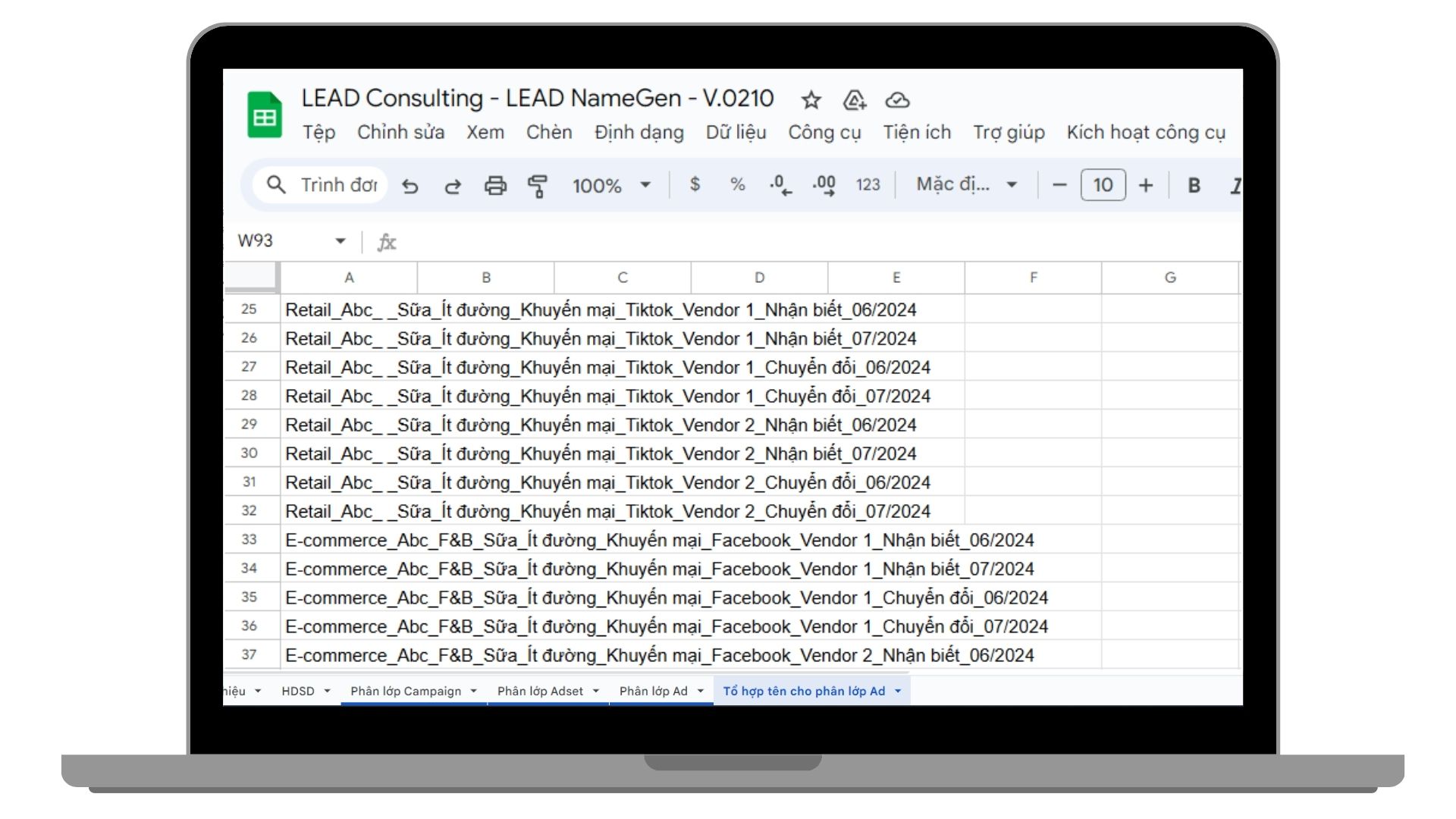Decrease font size with minus button
This screenshot has width=1456, height=819.
[1060, 185]
